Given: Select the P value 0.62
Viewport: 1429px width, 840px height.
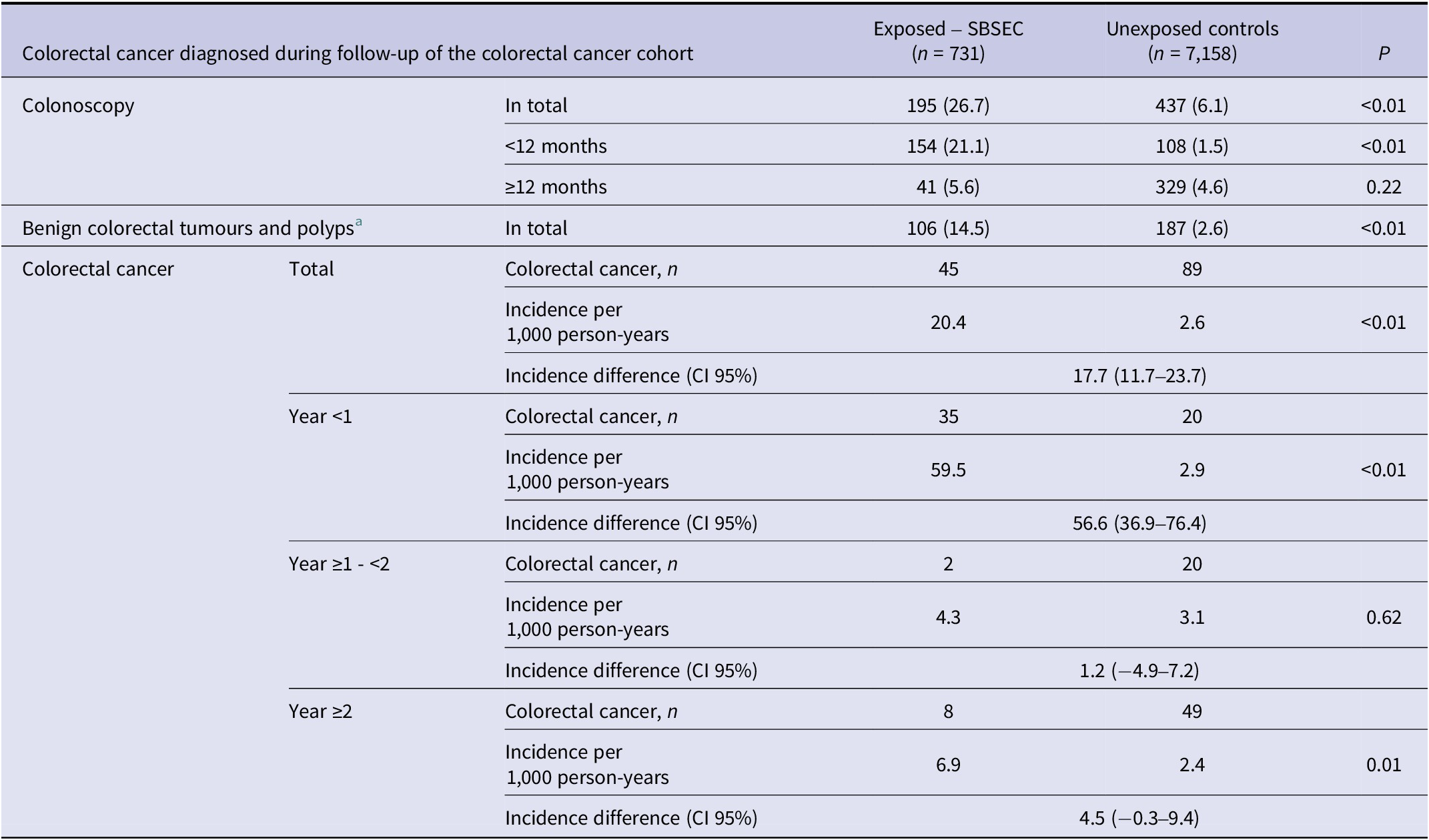Looking at the screenshot, I should [1384, 617].
